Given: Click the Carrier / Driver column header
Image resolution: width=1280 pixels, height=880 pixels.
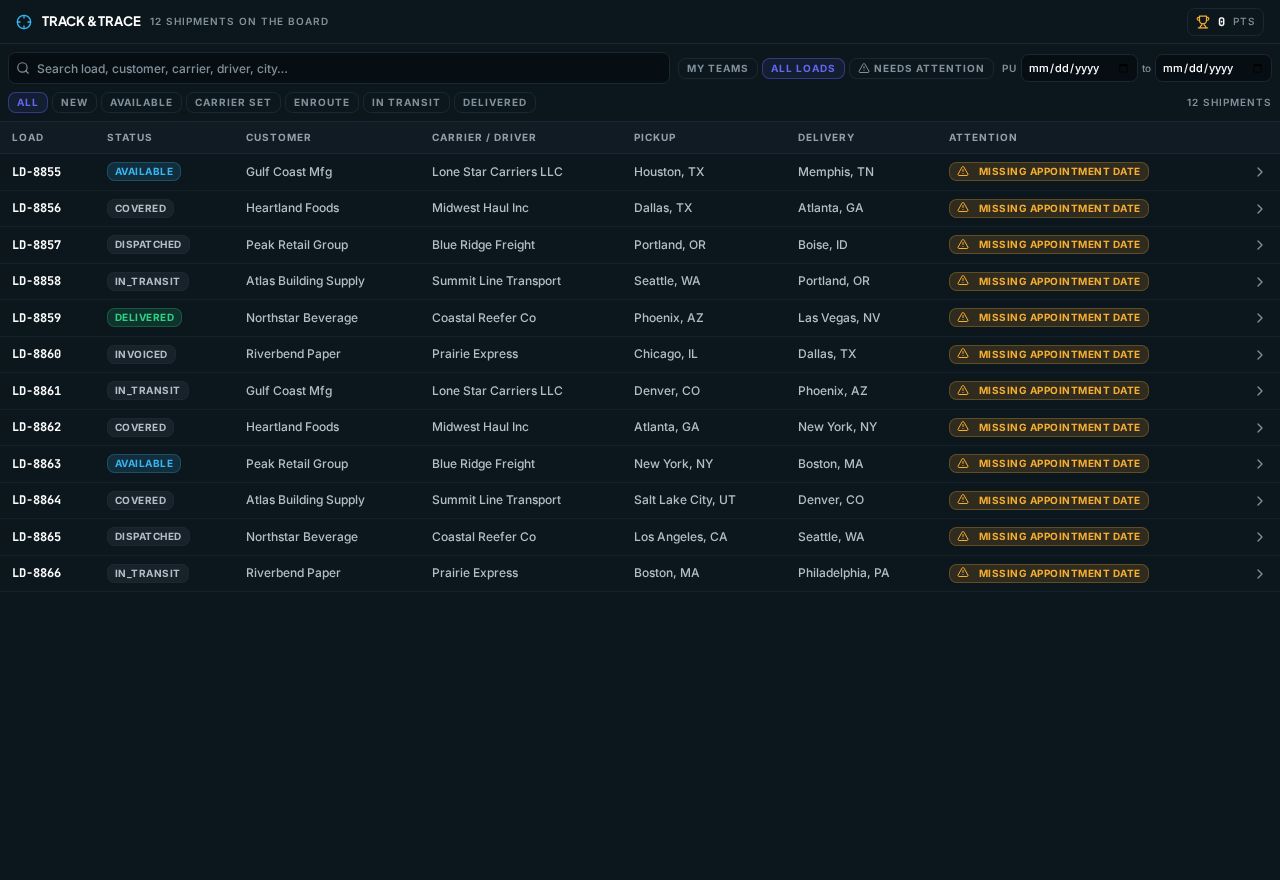Looking at the screenshot, I should [x=484, y=138].
